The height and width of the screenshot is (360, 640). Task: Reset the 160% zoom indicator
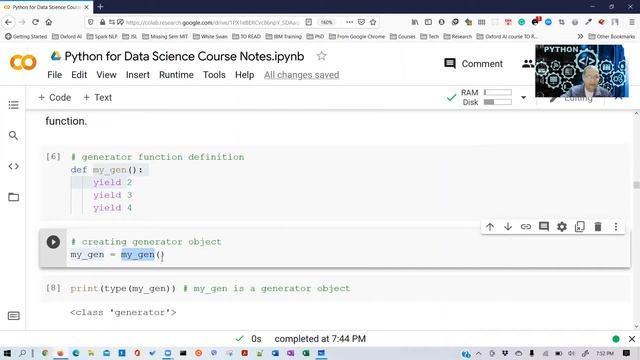coord(327,22)
